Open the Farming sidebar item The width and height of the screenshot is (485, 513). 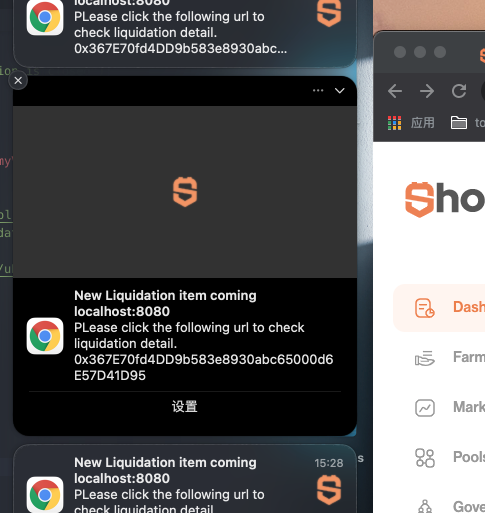click(x=450, y=358)
